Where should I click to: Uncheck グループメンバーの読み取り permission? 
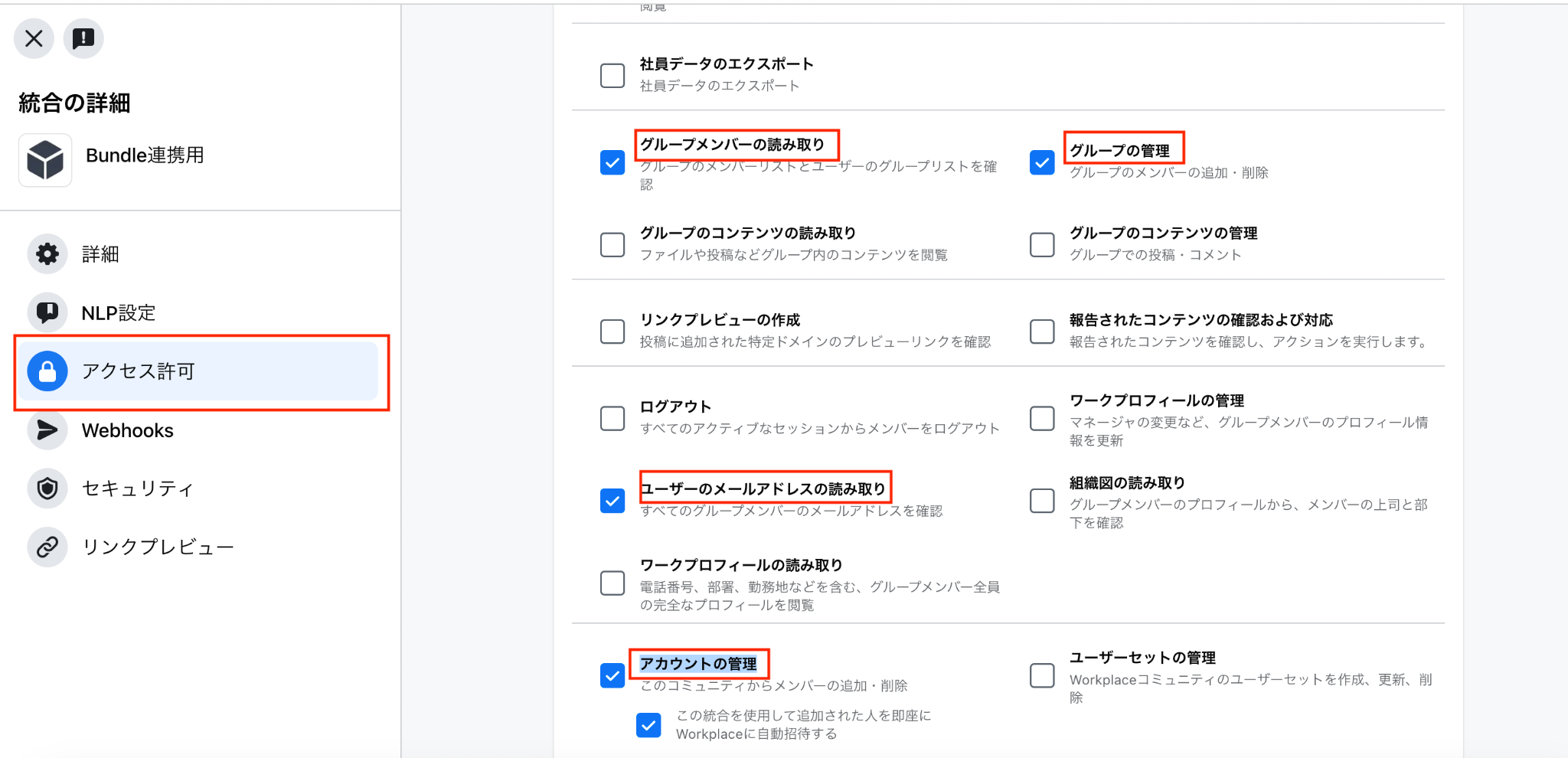pos(612,162)
